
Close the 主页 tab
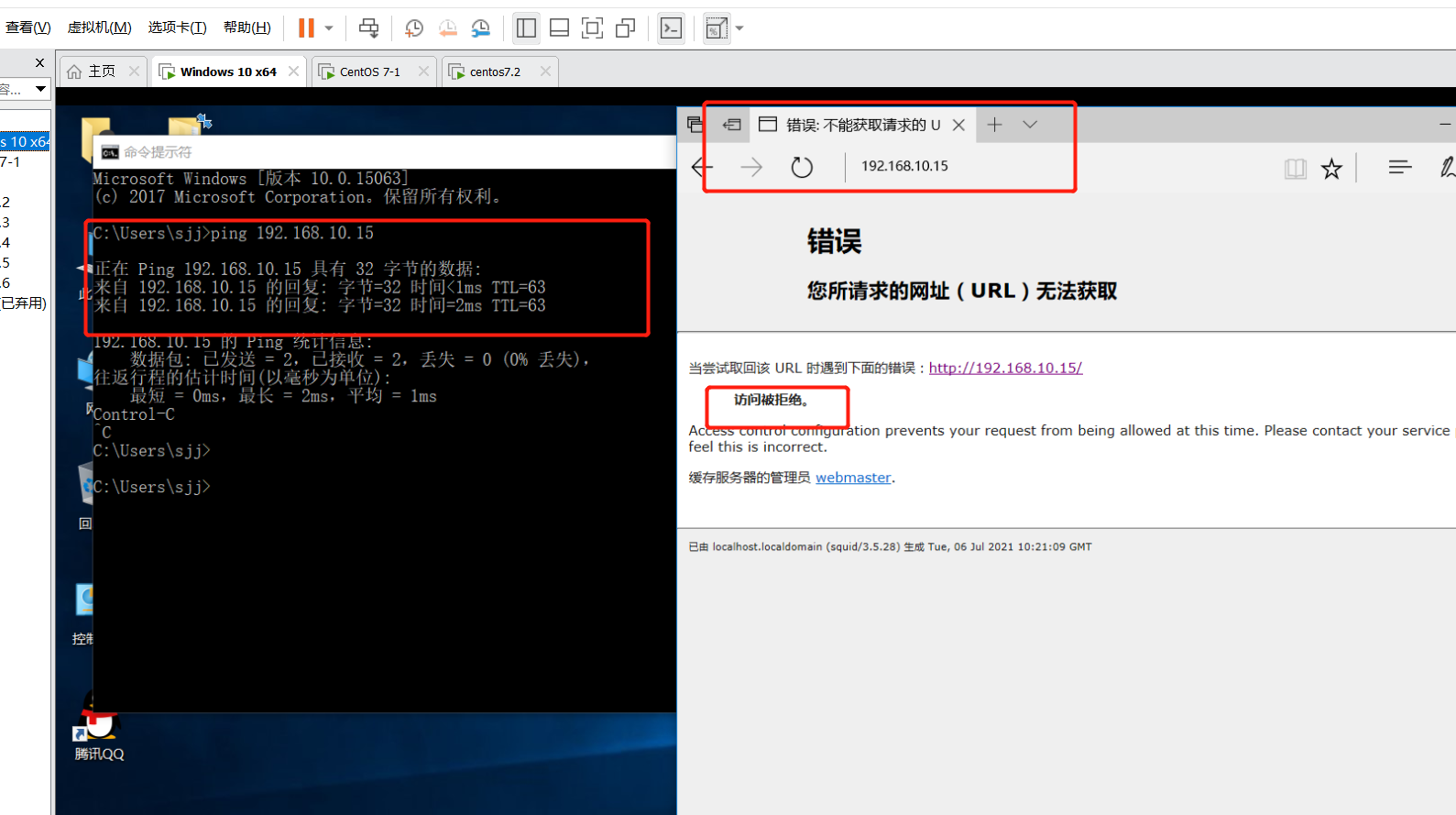coord(134,72)
